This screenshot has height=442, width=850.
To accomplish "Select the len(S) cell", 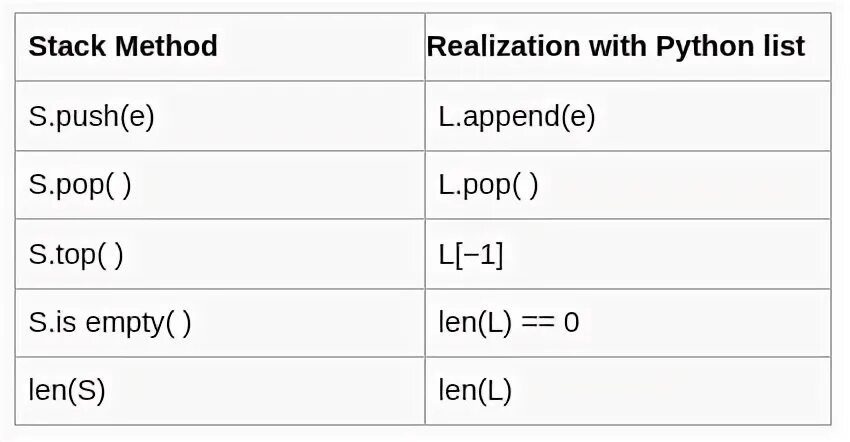I will 220,390.
